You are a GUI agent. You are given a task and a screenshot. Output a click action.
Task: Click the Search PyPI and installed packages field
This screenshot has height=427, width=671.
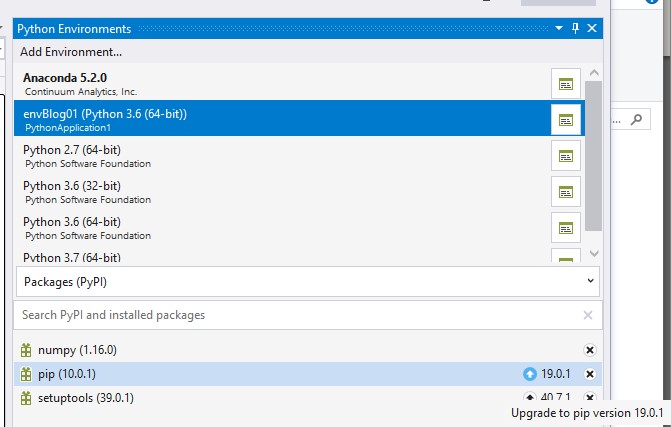(x=290, y=315)
